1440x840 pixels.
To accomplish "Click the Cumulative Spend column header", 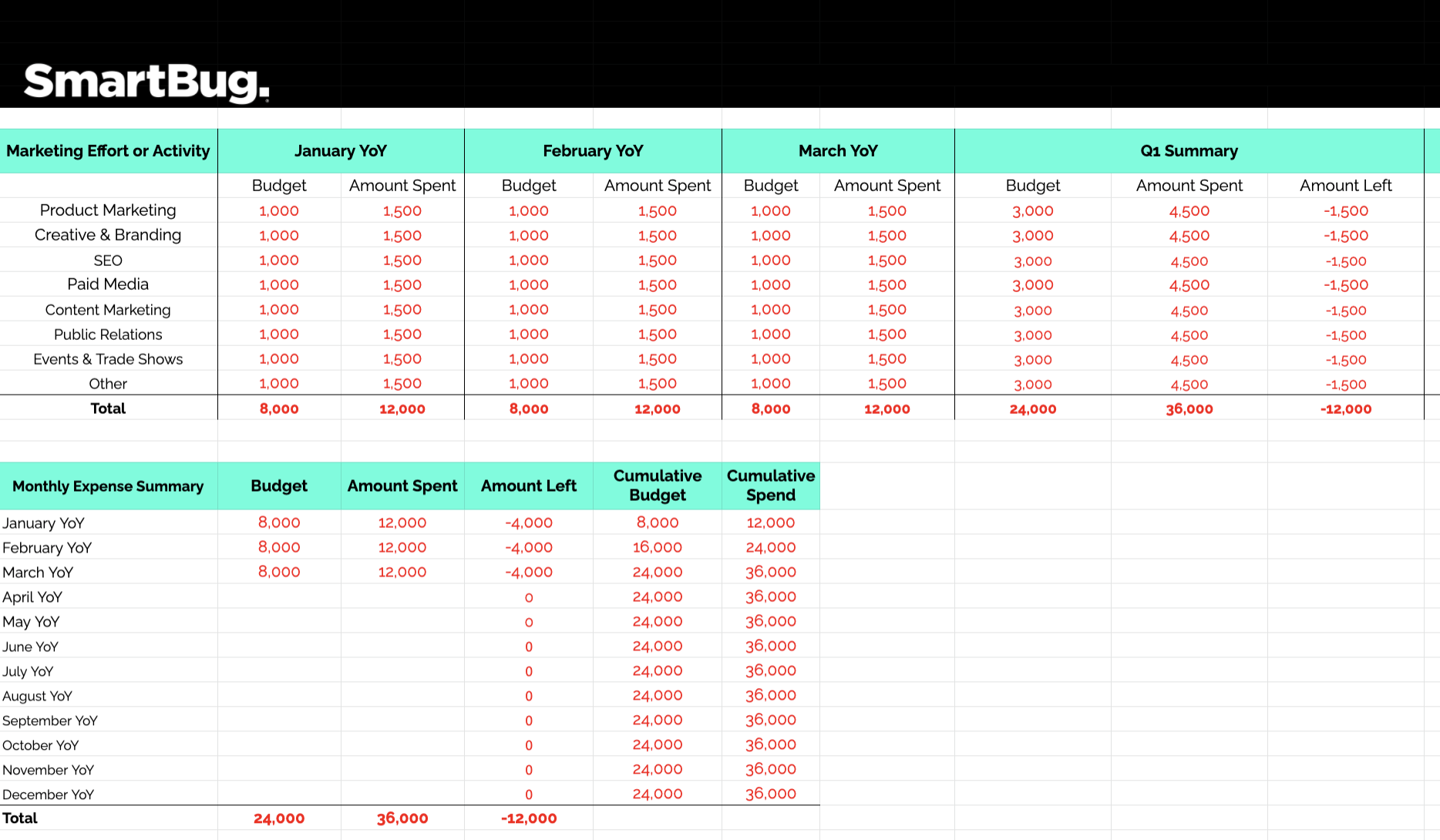I will pyautogui.click(x=770, y=486).
